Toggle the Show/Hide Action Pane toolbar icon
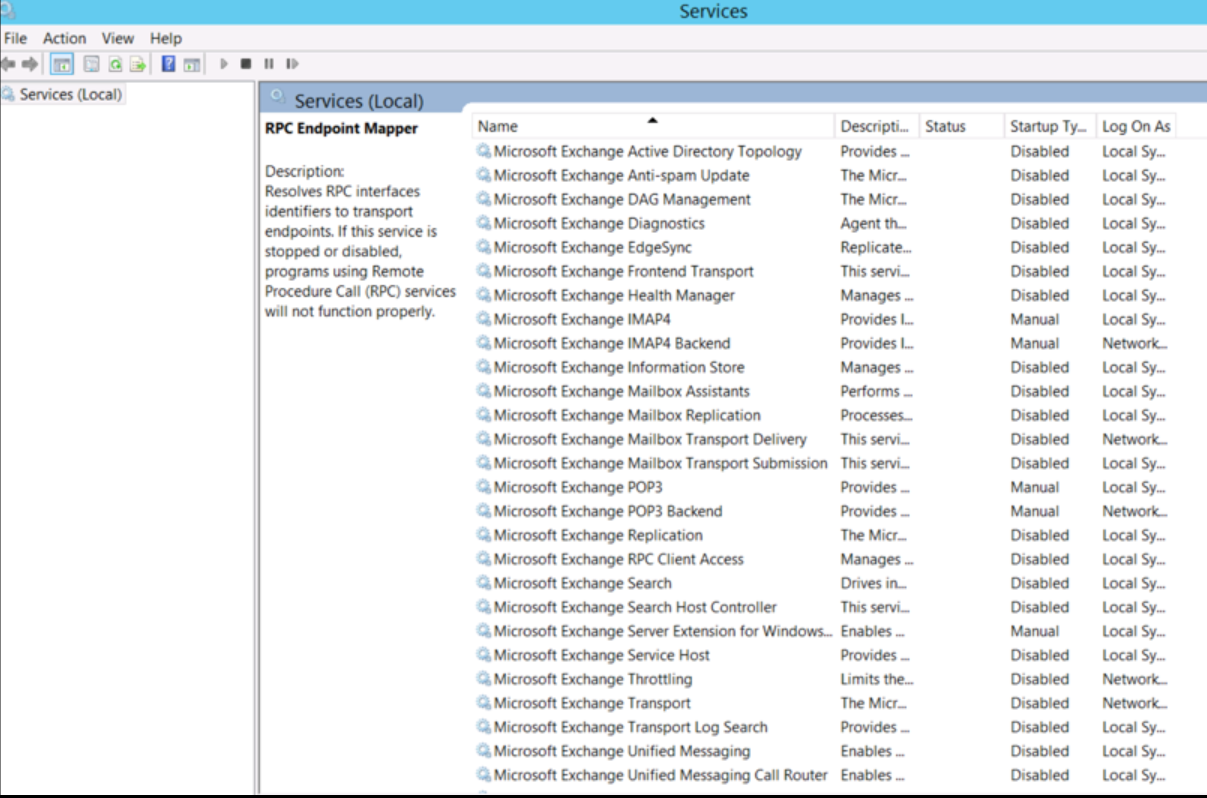The image size is (1207, 798). point(191,64)
